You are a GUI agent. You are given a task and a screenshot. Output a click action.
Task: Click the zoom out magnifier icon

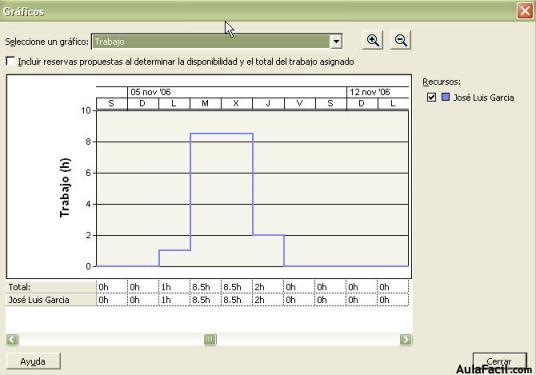(401, 41)
